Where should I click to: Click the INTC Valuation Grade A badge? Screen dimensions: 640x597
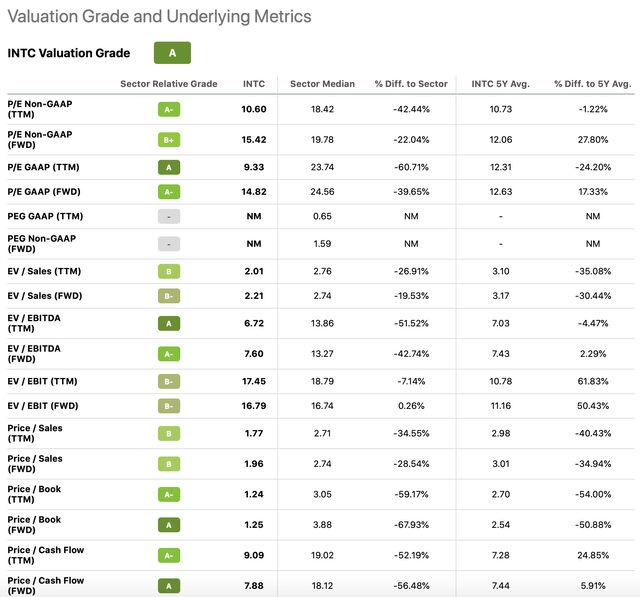click(x=172, y=53)
